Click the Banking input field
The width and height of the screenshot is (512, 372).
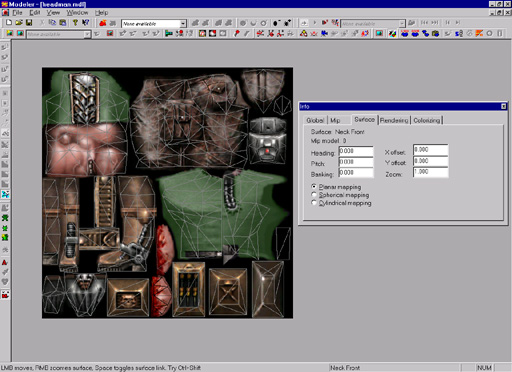click(356, 172)
